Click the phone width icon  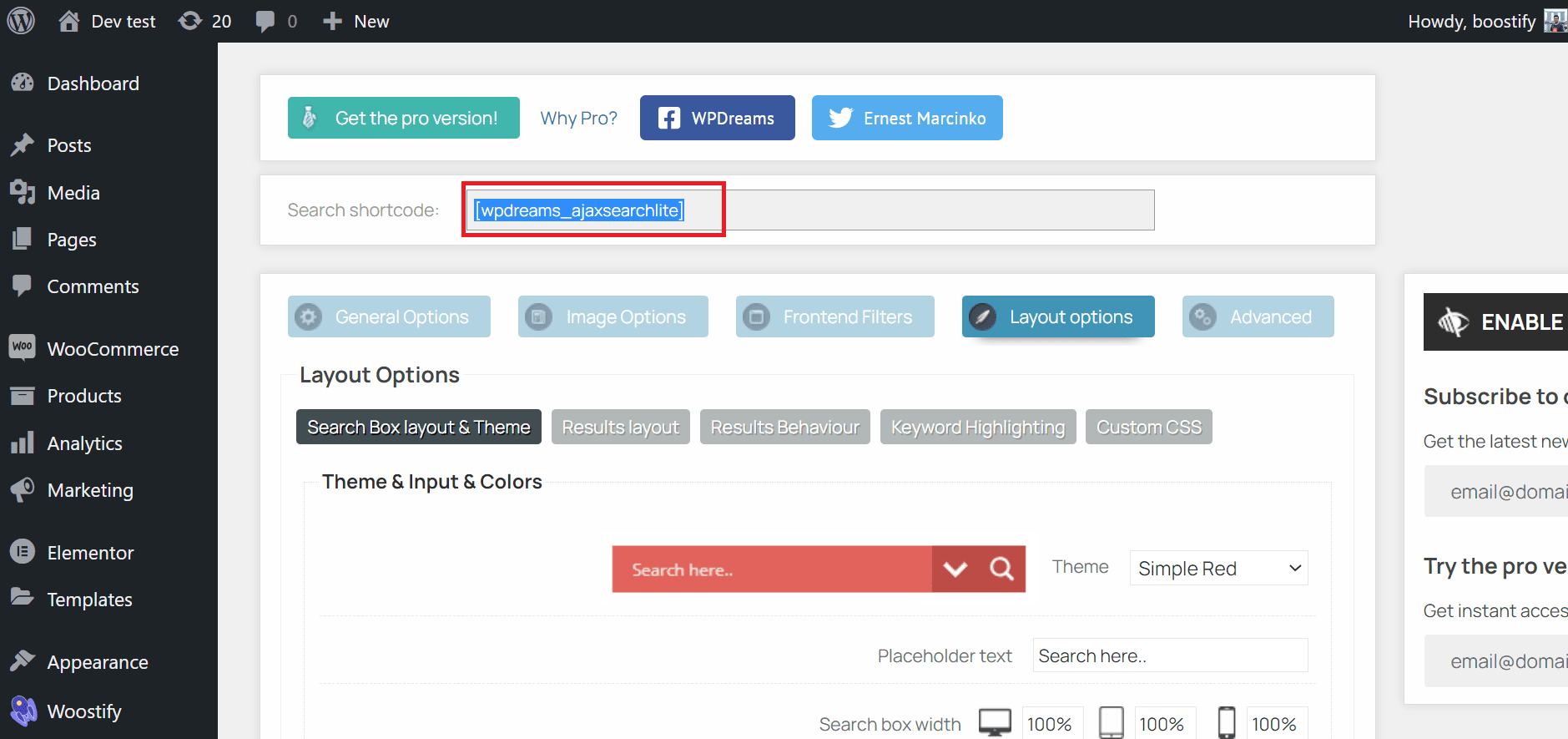(1226, 722)
